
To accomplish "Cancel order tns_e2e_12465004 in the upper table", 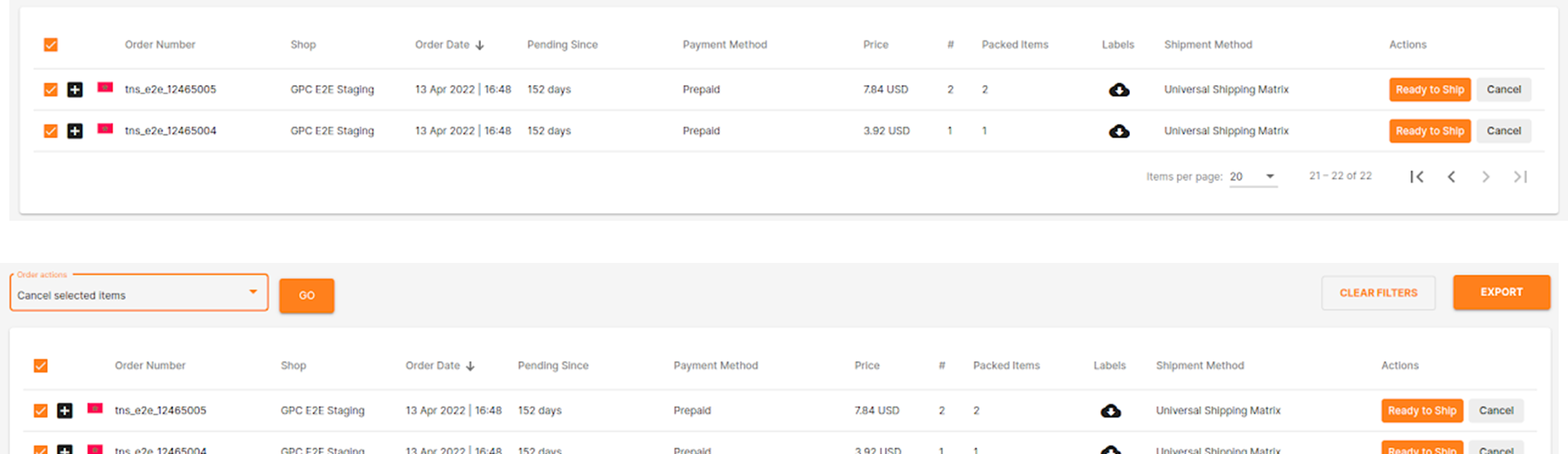I will pyautogui.click(x=1503, y=131).
